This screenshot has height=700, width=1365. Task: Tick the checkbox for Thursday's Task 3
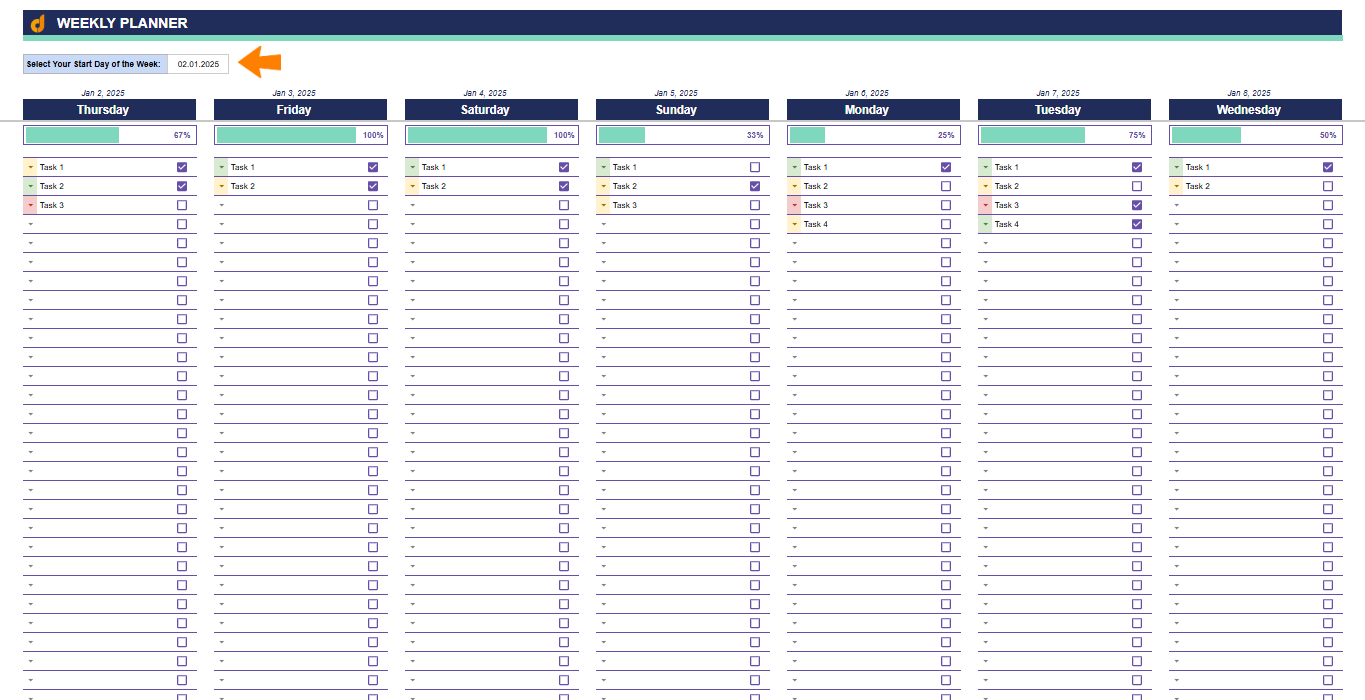pyautogui.click(x=182, y=205)
